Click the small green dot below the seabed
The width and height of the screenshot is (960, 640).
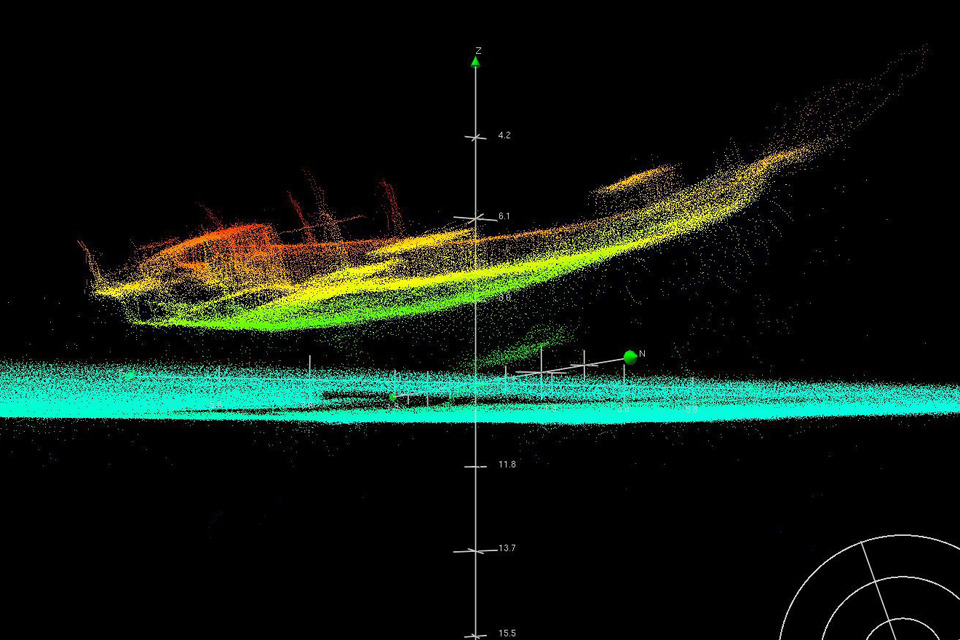coord(393,397)
